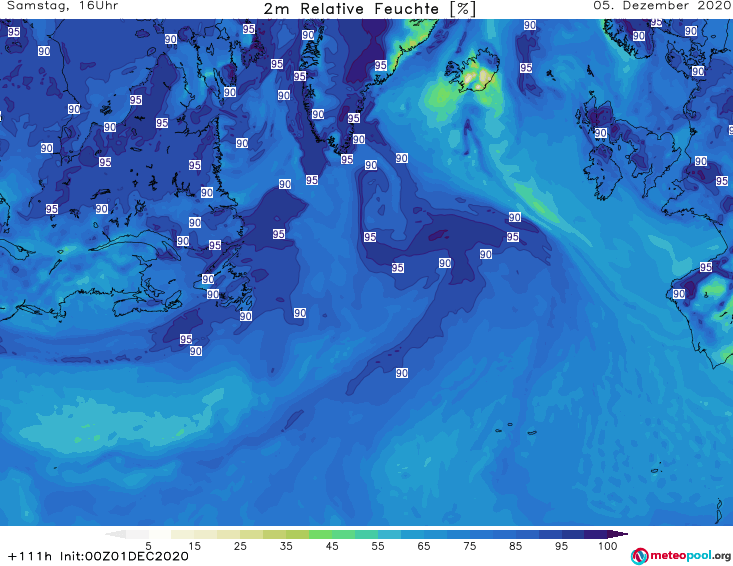Pick the pale grey arrow tip of colorbar
This screenshot has width=733, height=566.
116,534
